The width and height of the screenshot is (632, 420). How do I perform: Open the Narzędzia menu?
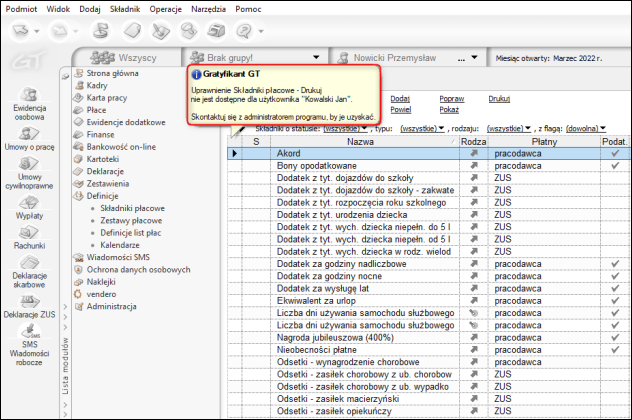[206, 7]
